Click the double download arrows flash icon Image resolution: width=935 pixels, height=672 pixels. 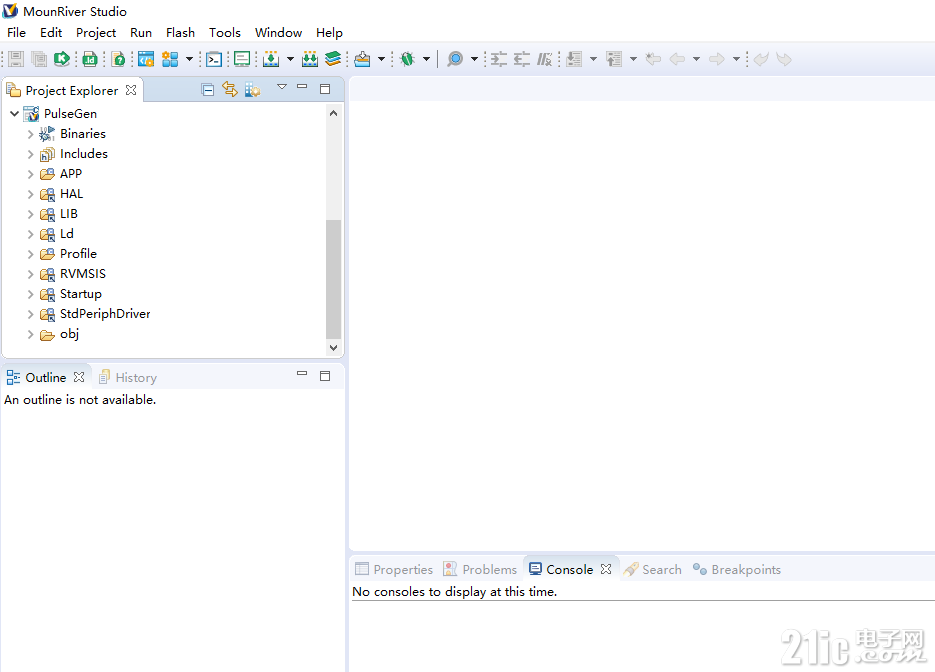(x=310, y=59)
